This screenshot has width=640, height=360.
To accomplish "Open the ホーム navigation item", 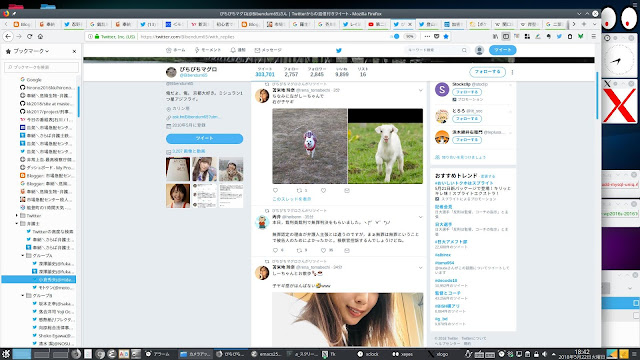I will [176, 50].
